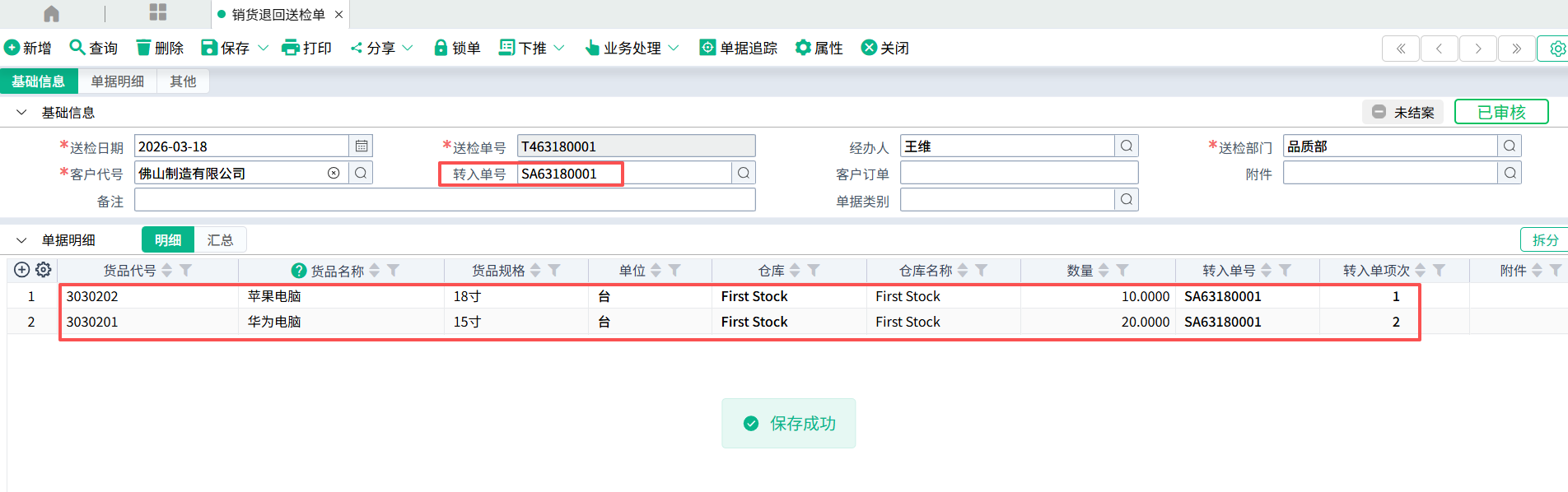Click the 已审核 approved button
Screen dimensions: 1568x492
point(1500,112)
